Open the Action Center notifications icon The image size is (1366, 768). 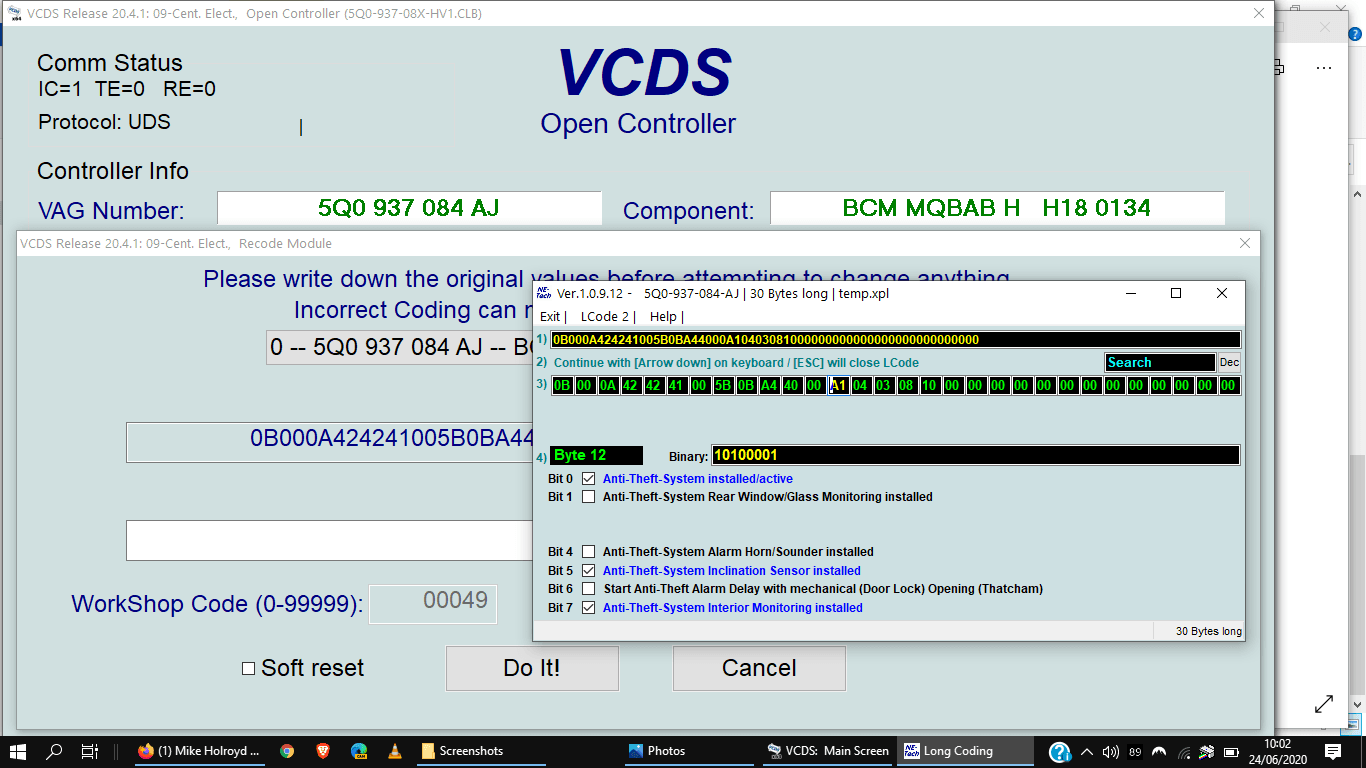[x=1333, y=751]
